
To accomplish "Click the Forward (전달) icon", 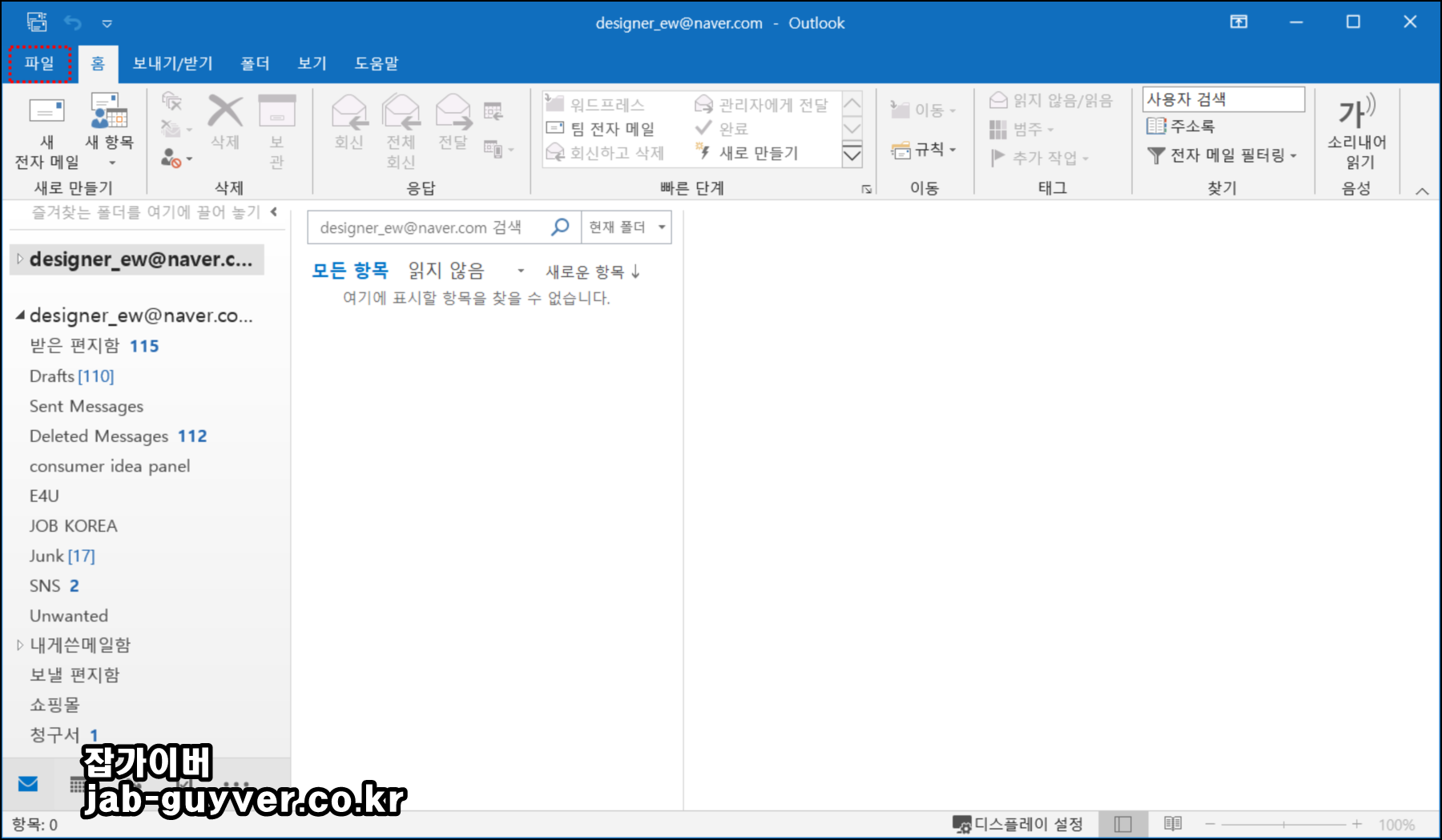I will point(453,111).
